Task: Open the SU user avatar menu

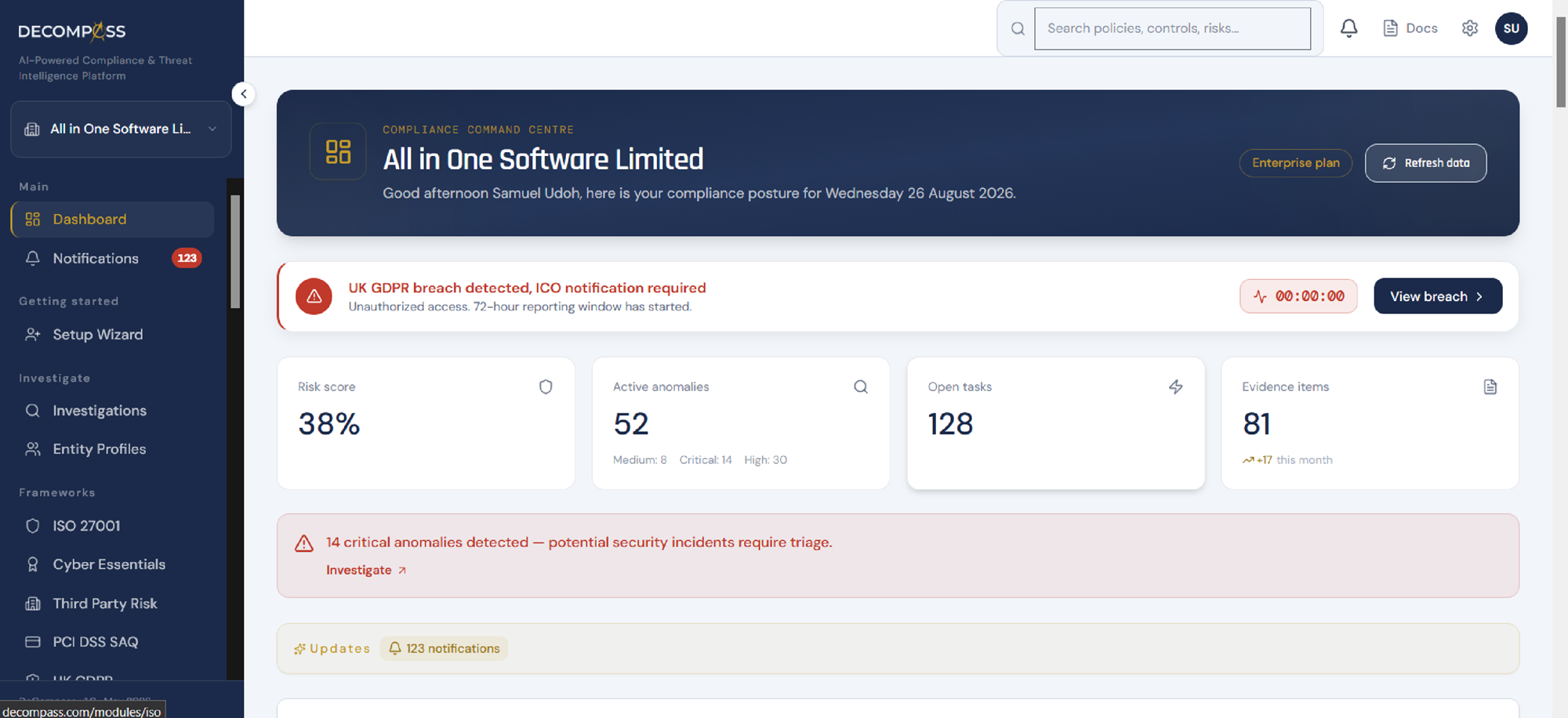Action: pos(1511,28)
